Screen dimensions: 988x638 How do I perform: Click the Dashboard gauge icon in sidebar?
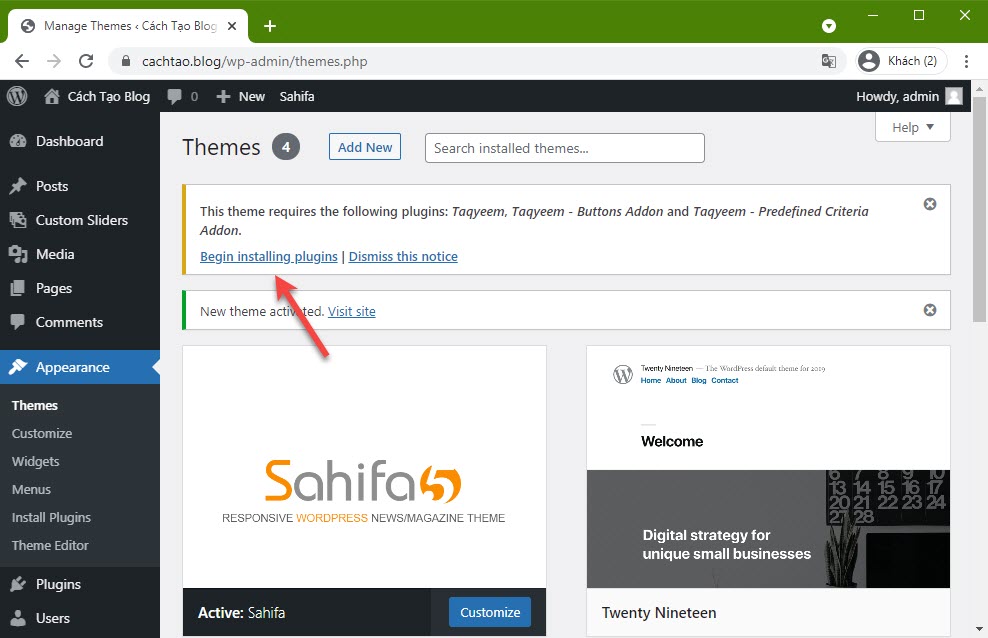pos(18,141)
